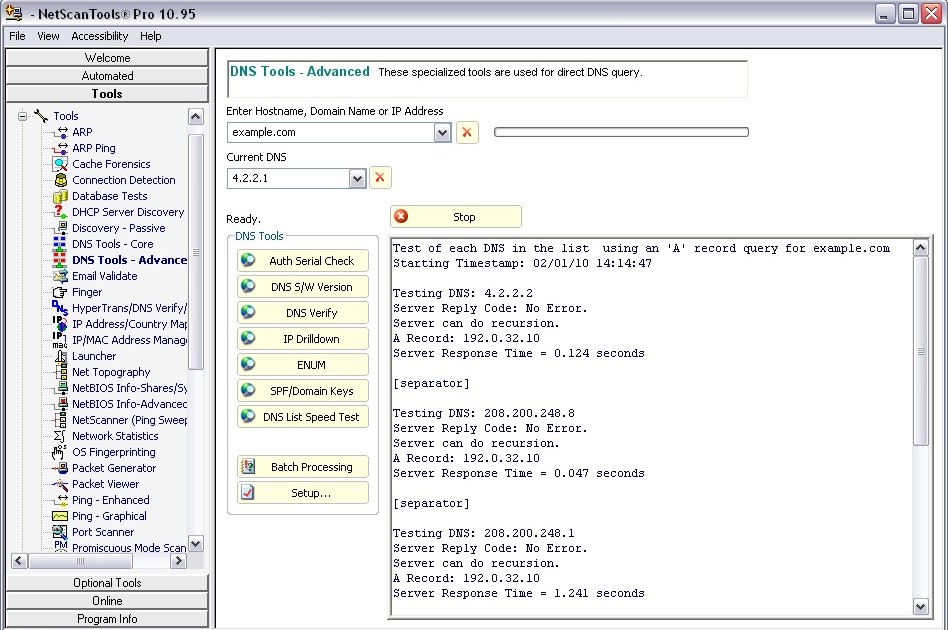Open the Net Topography icon
Viewport: 948px width, 630px height.
coord(60,372)
